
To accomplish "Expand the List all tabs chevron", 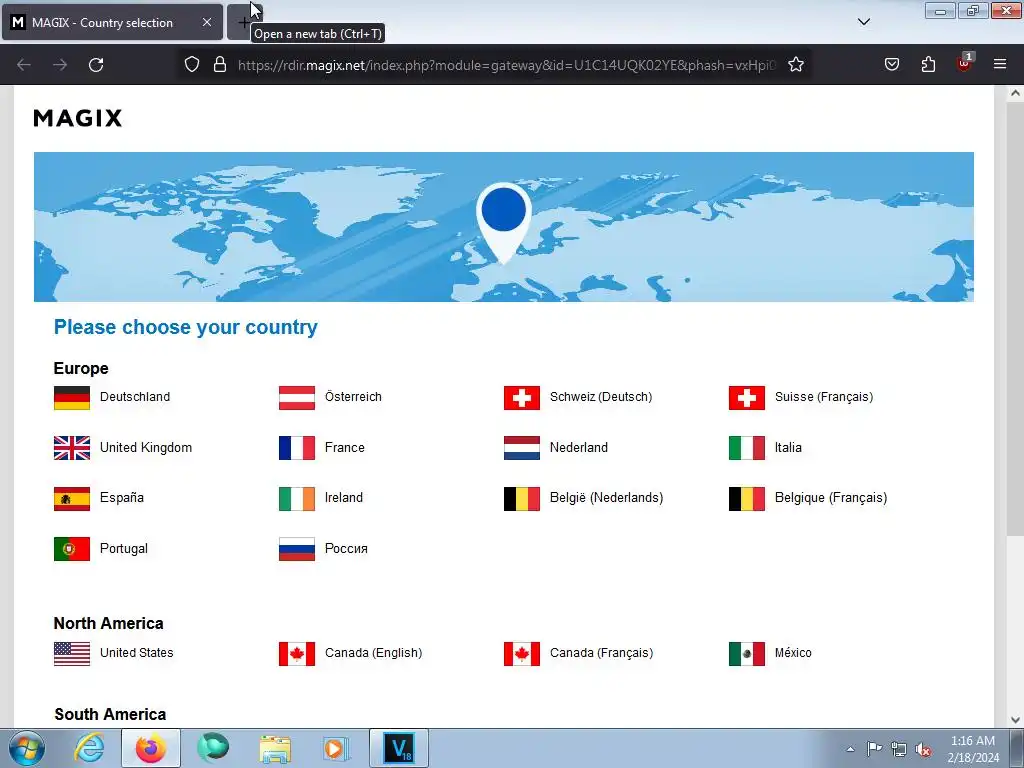I will pyautogui.click(x=863, y=22).
